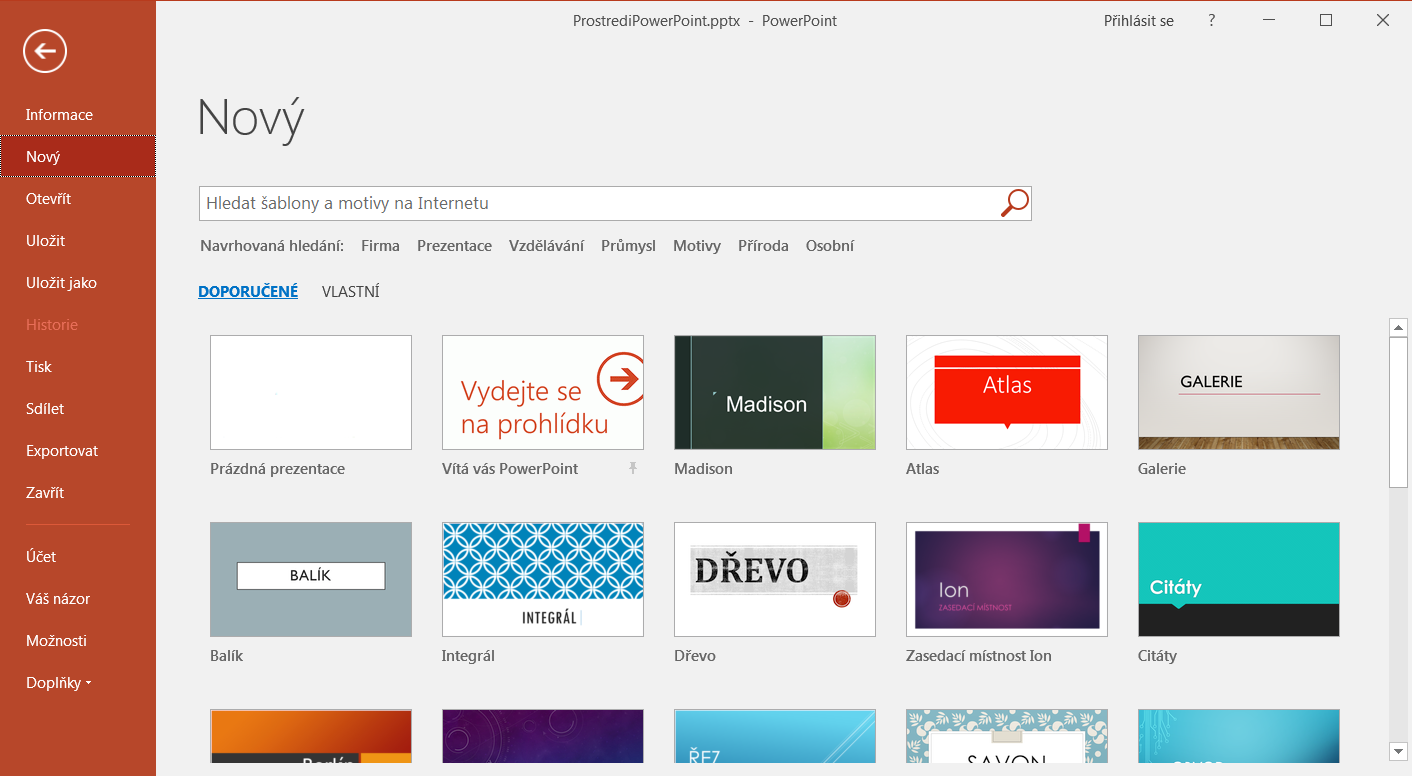Select the Prázdná prezentace thumbnail
Viewport: 1412px width, 776px height.
pos(311,392)
